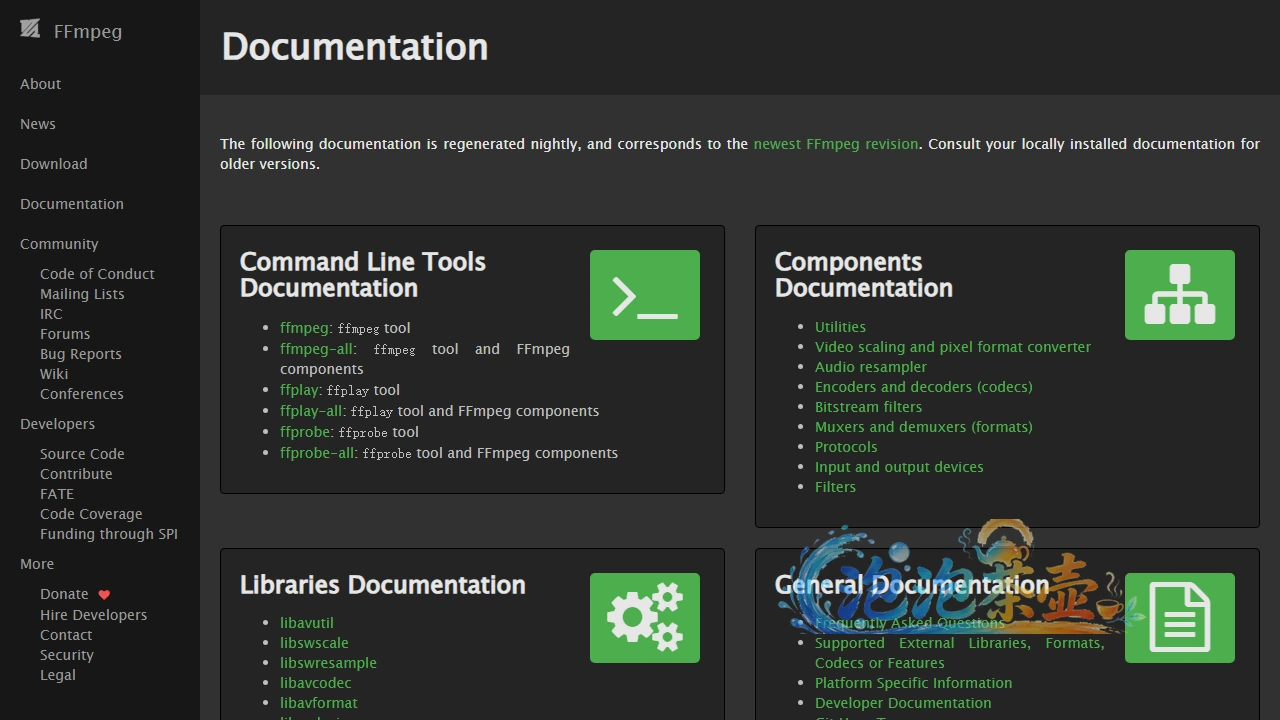Click the document icon in General Documentation
This screenshot has width=1280, height=720.
(x=1180, y=618)
